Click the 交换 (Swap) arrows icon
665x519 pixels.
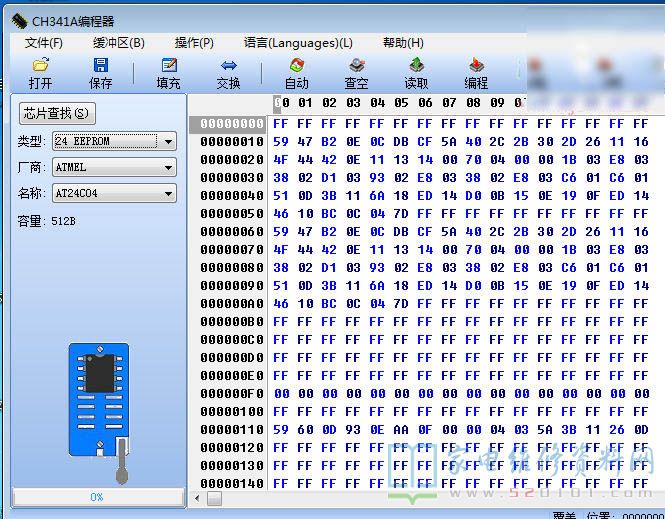tap(228, 66)
